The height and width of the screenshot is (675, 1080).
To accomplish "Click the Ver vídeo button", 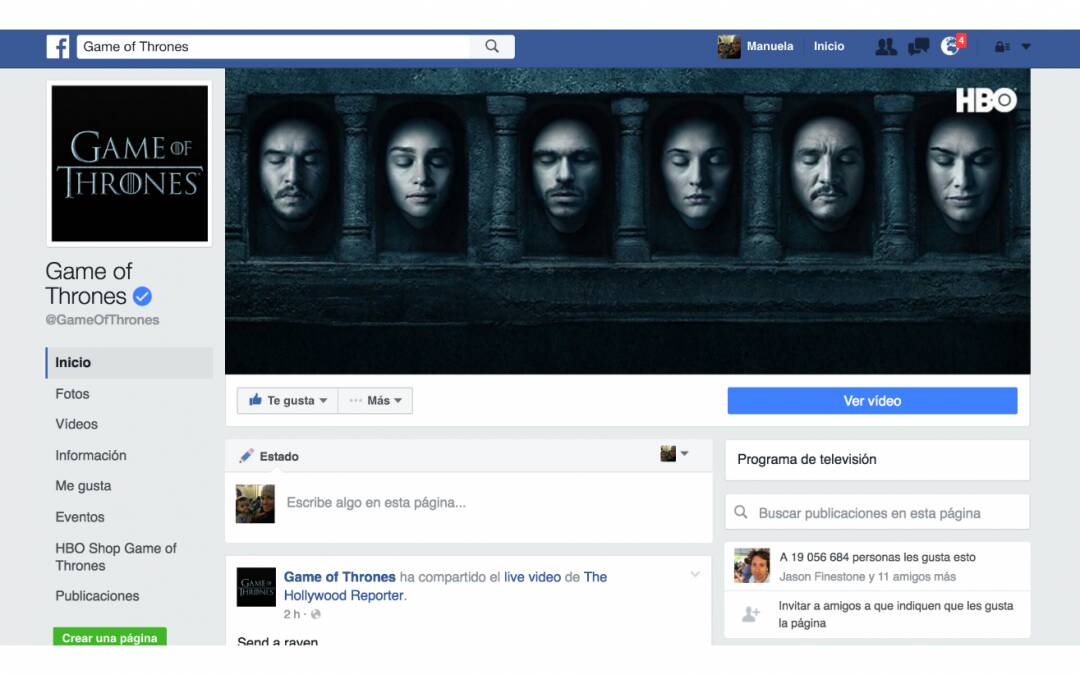I will [872, 401].
